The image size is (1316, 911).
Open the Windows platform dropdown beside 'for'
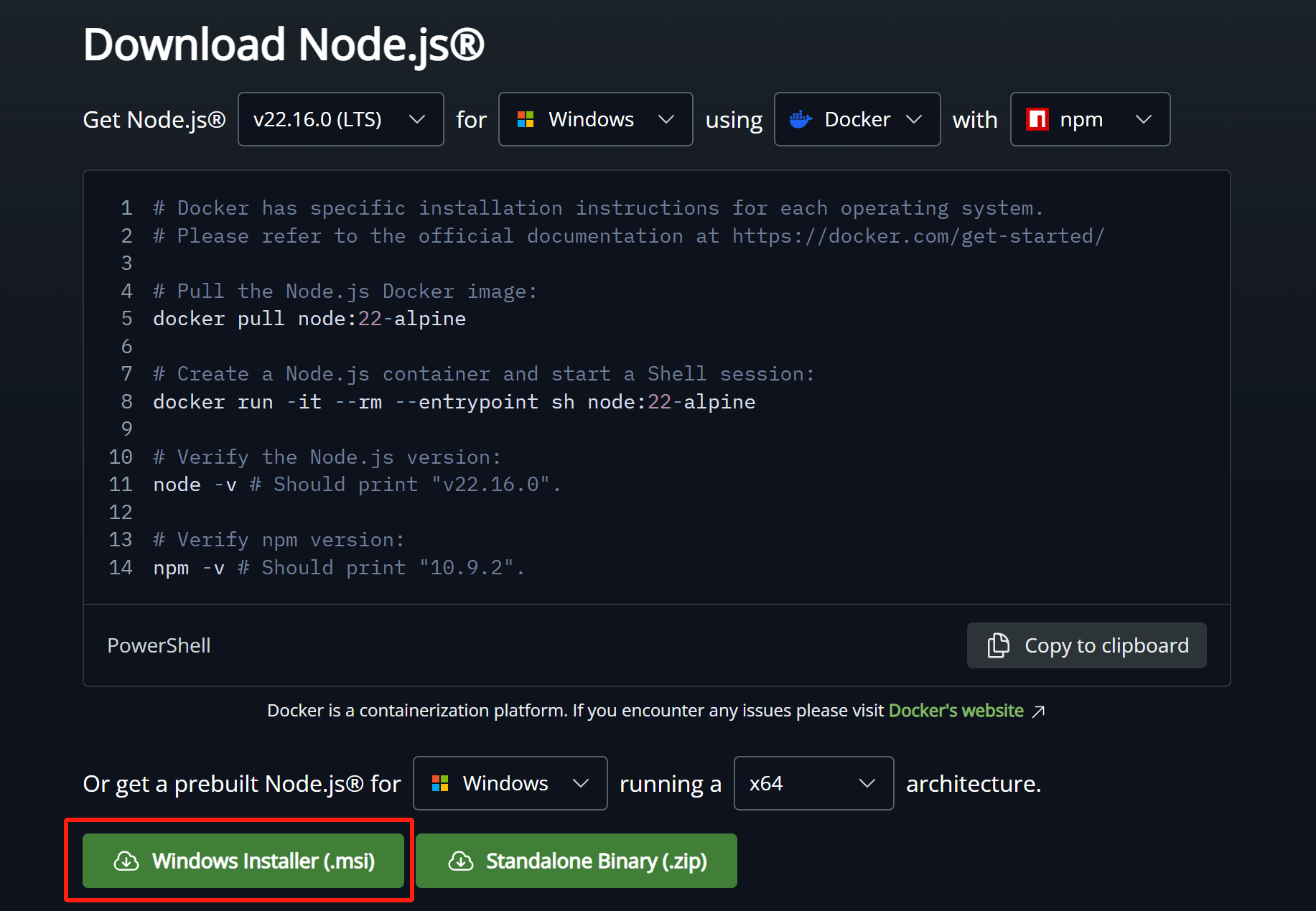coord(595,119)
